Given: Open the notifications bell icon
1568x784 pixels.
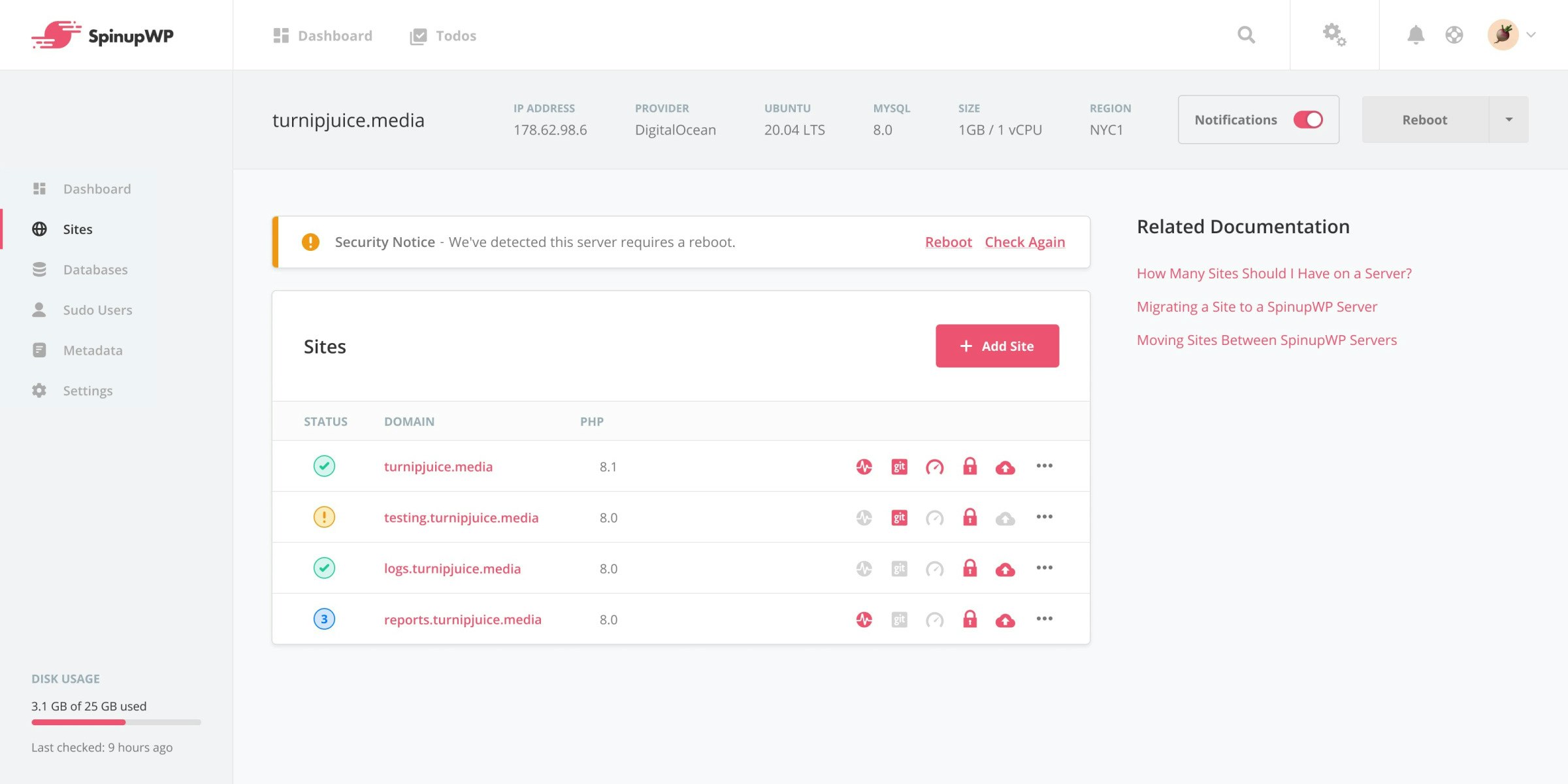Looking at the screenshot, I should coord(1416,35).
